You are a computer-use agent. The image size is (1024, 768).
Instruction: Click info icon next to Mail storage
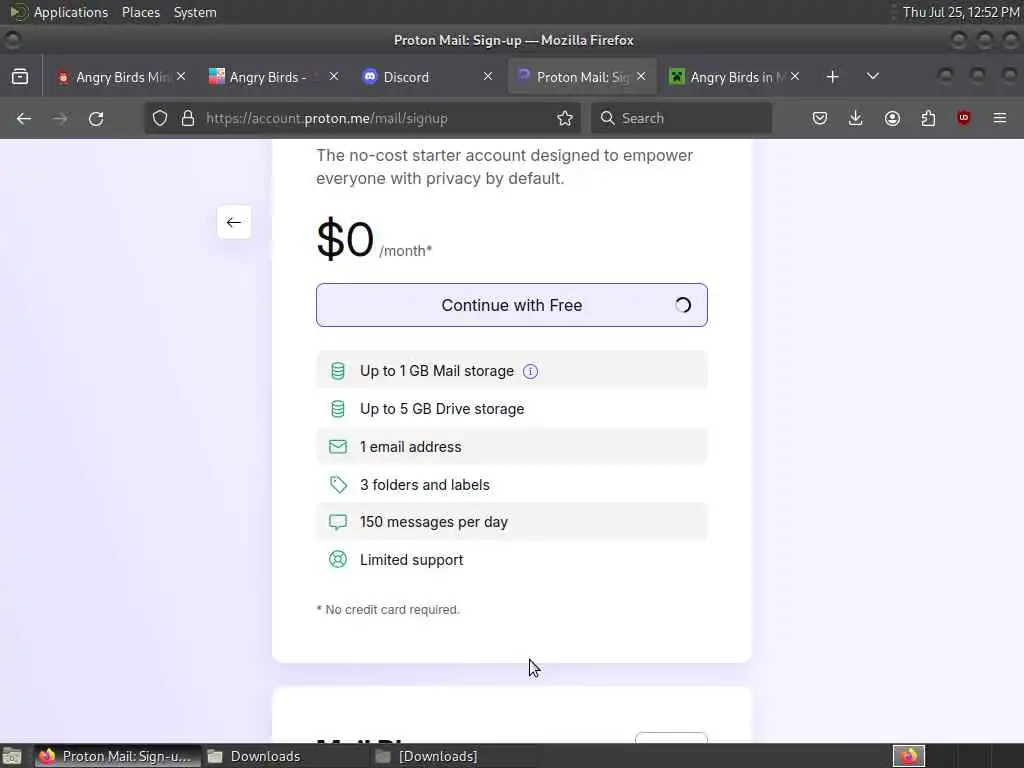pos(530,372)
